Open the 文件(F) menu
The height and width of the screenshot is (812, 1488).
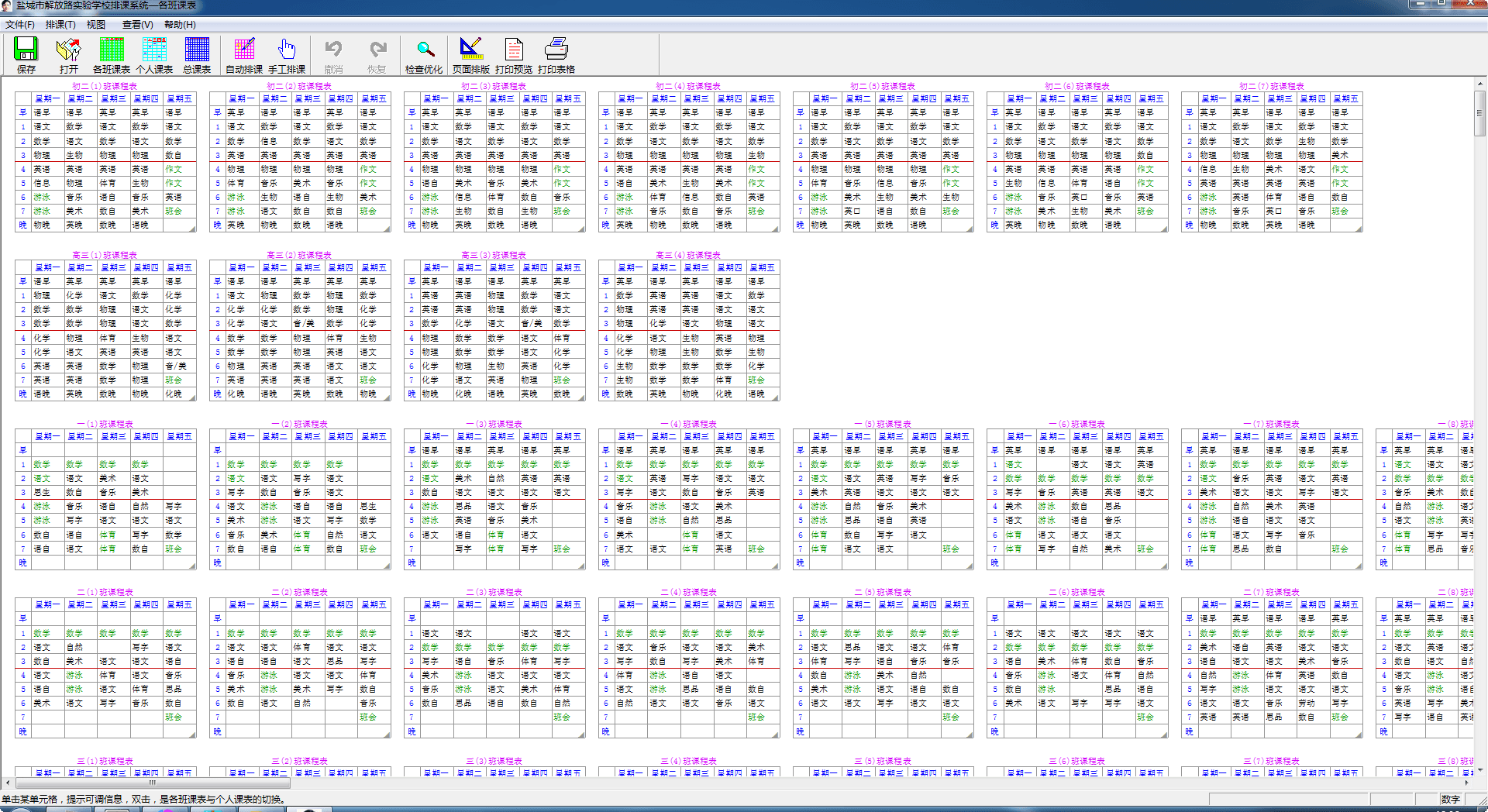point(20,25)
